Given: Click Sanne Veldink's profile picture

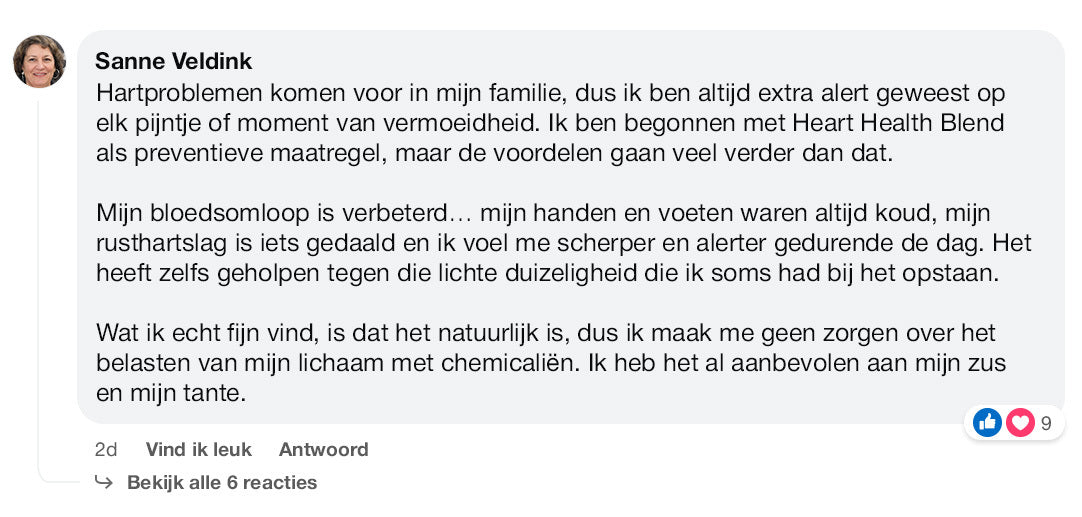Looking at the screenshot, I should pyautogui.click(x=39, y=61).
